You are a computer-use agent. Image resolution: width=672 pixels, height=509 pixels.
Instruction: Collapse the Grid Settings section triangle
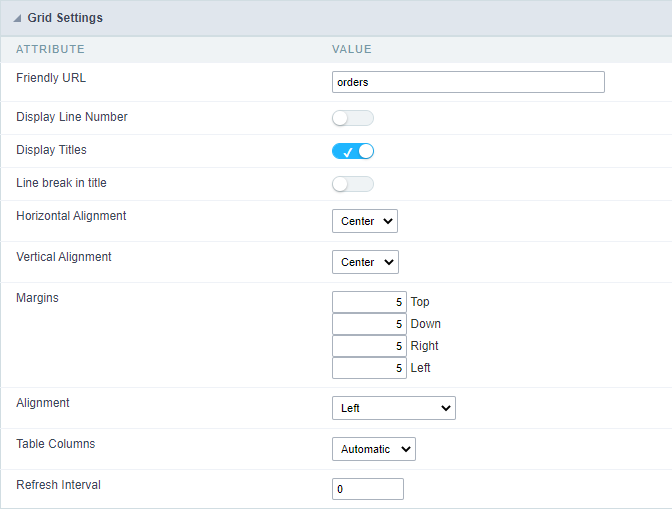pyautogui.click(x=17, y=18)
